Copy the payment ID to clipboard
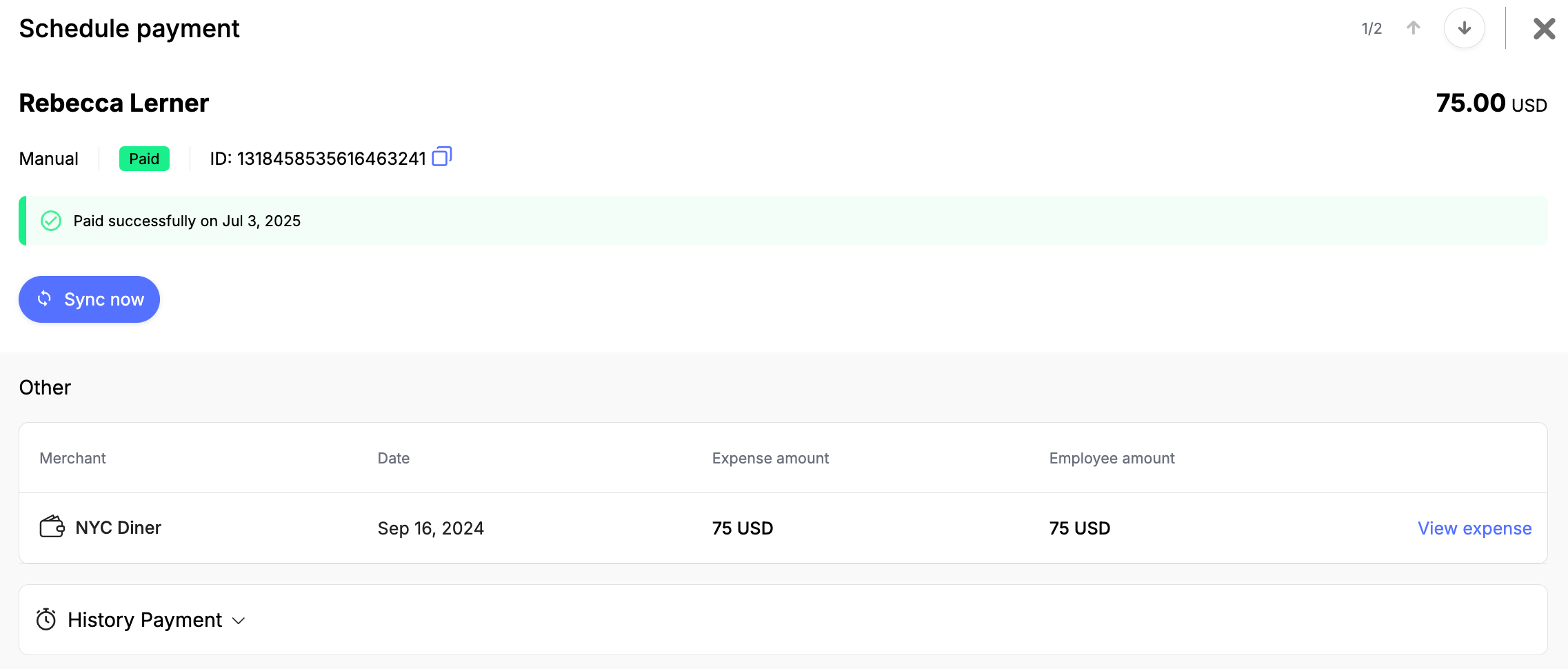1568x669 pixels. [441, 157]
